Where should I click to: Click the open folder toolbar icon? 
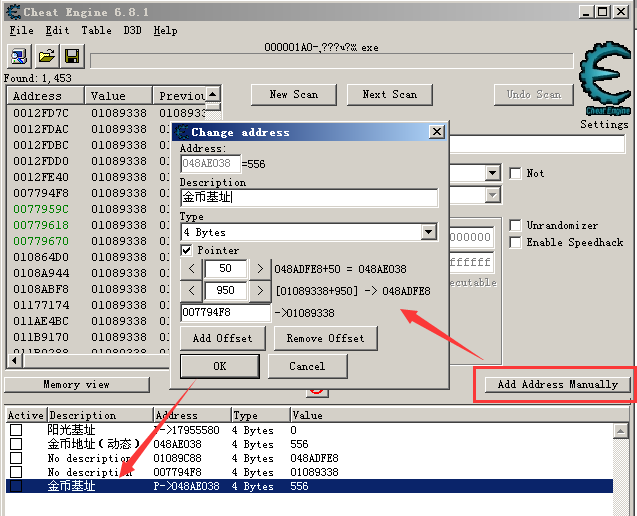pos(47,56)
